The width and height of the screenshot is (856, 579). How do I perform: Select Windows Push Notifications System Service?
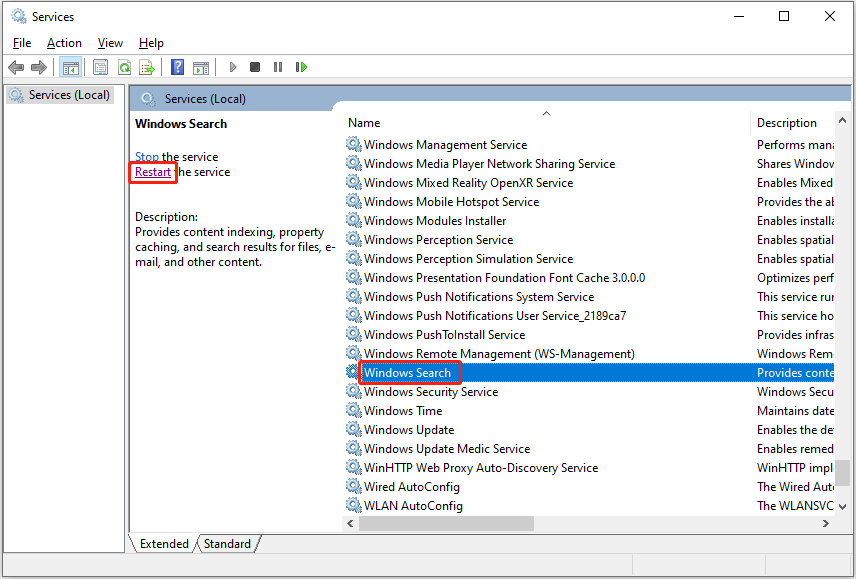pos(479,297)
